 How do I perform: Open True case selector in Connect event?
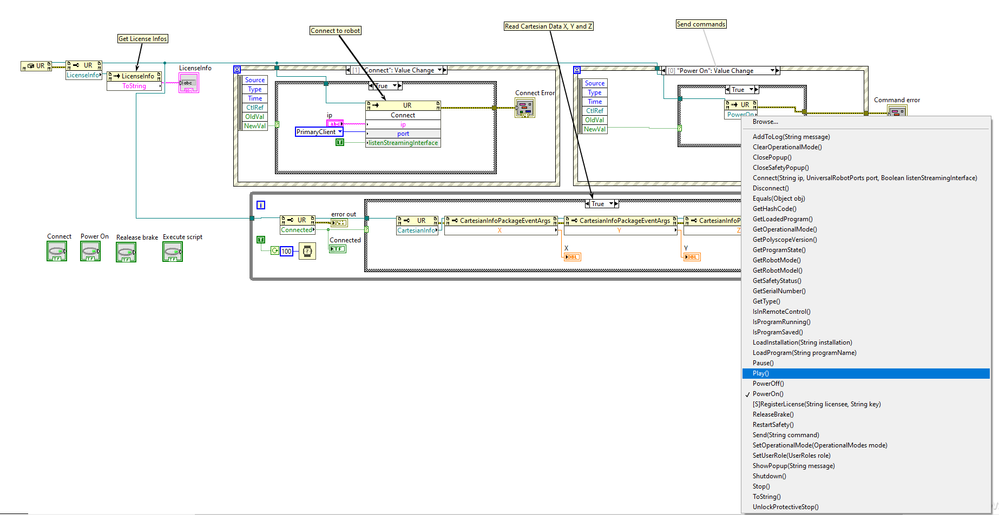click(x=386, y=85)
